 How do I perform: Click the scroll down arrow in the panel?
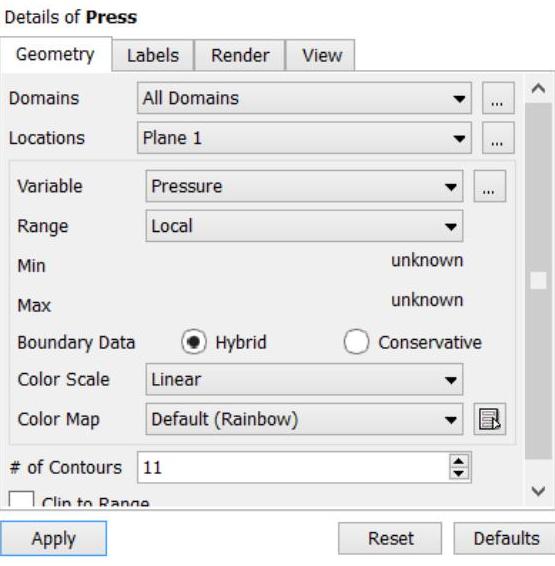538,491
